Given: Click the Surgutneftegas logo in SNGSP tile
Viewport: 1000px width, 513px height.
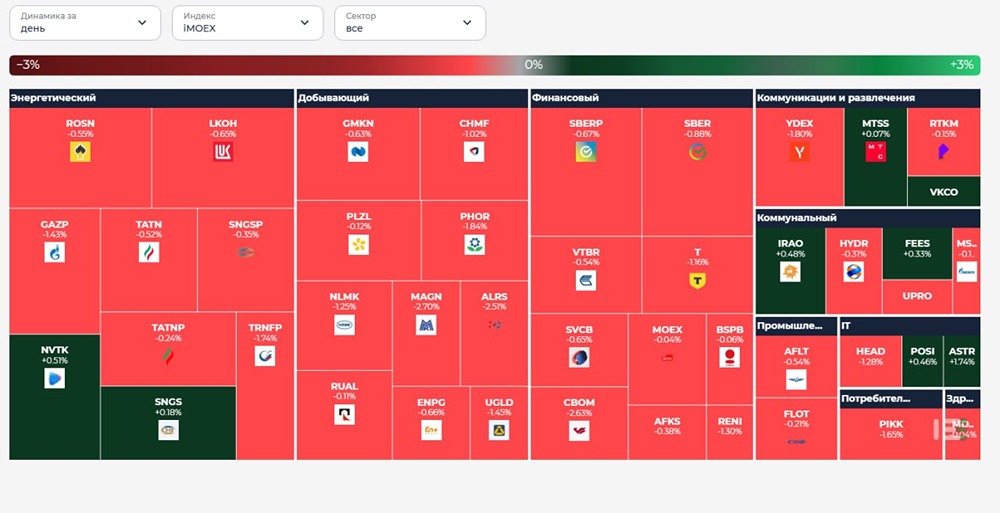Looking at the screenshot, I should coord(246,252).
